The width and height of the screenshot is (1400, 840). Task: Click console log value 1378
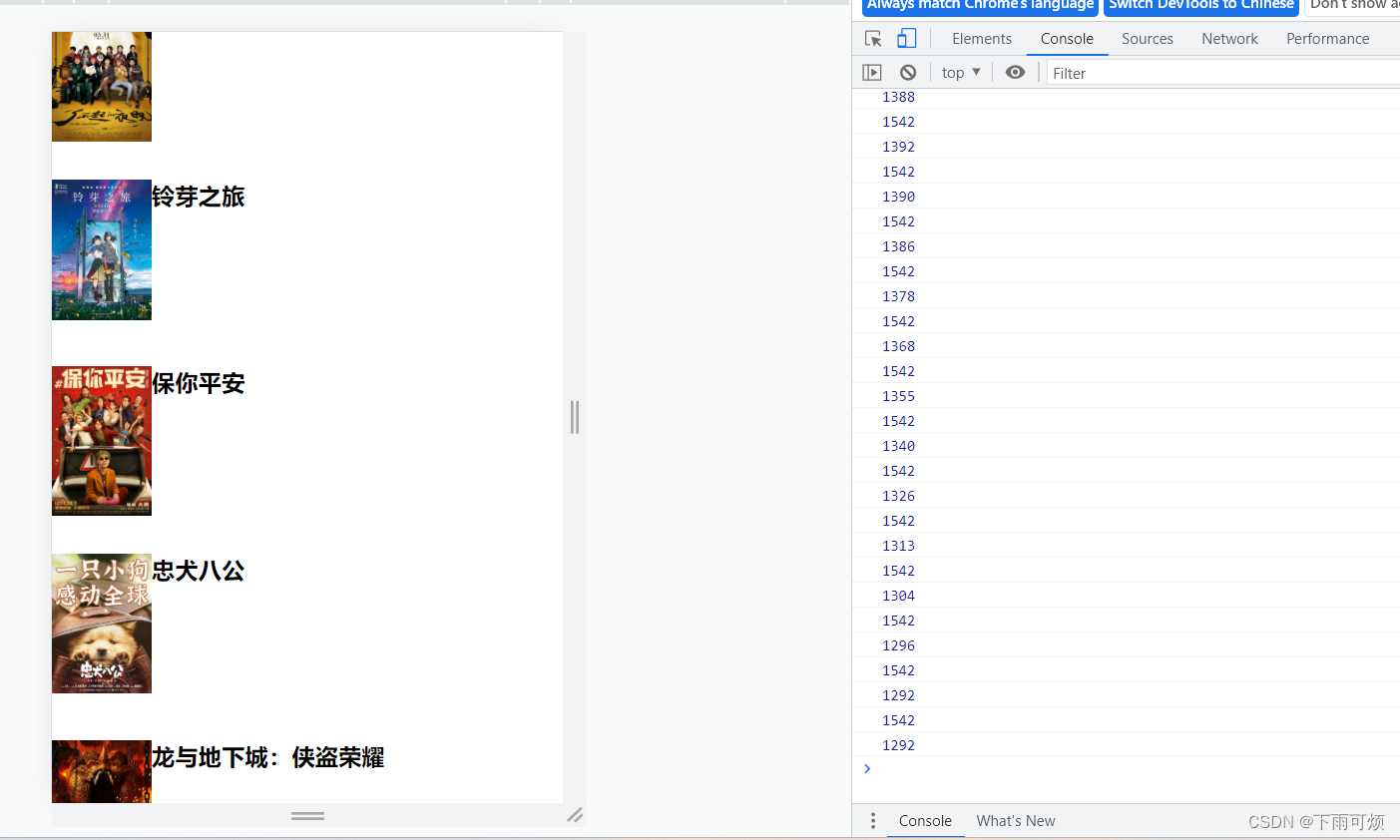(898, 296)
